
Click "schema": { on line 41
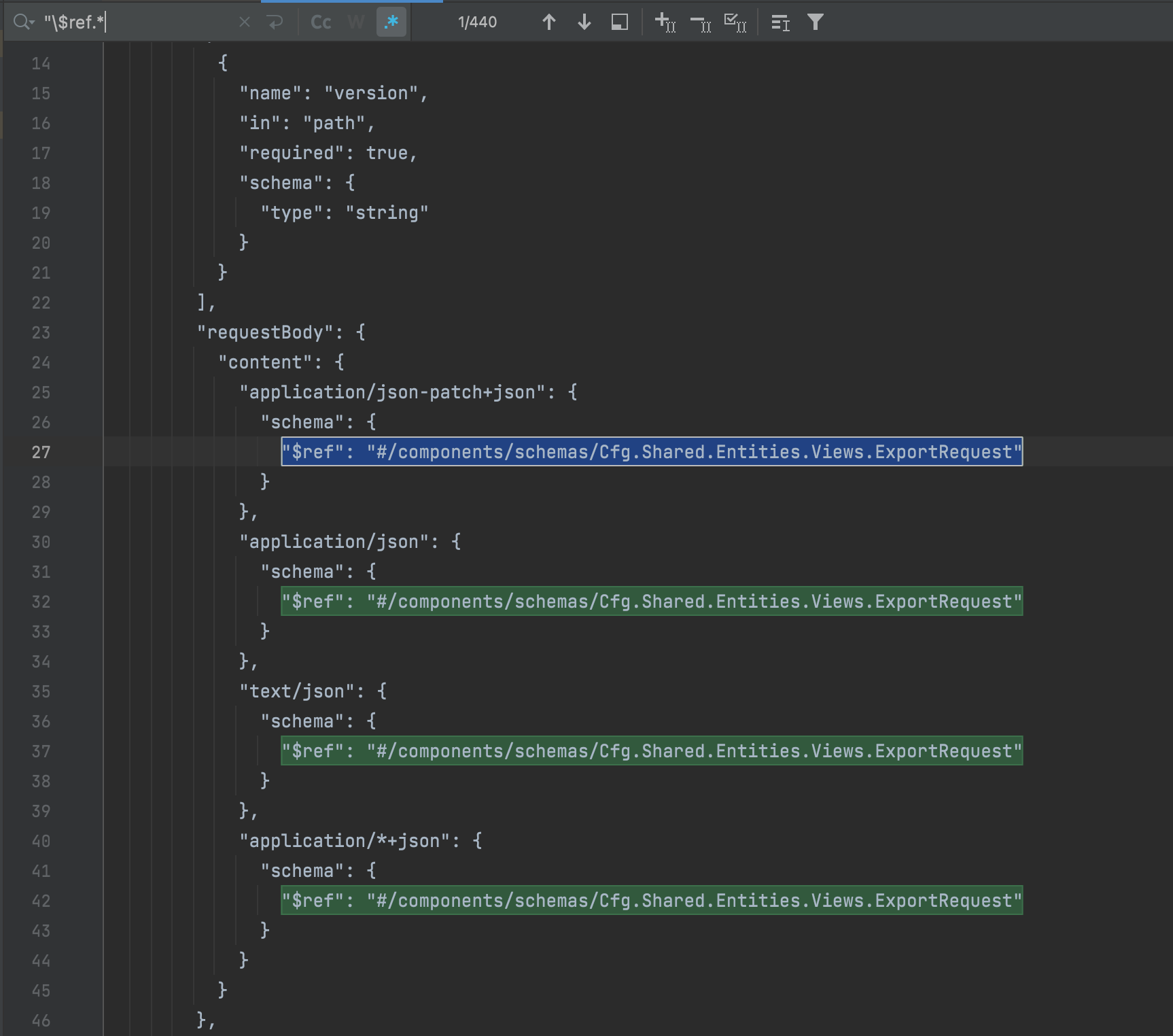pyautogui.click(x=318, y=871)
